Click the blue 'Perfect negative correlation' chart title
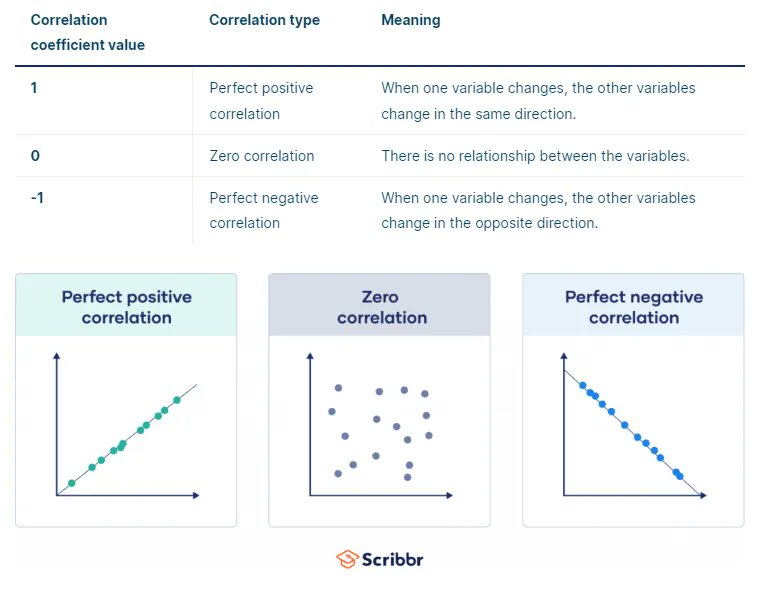781x589 pixels. click(634, 307)
